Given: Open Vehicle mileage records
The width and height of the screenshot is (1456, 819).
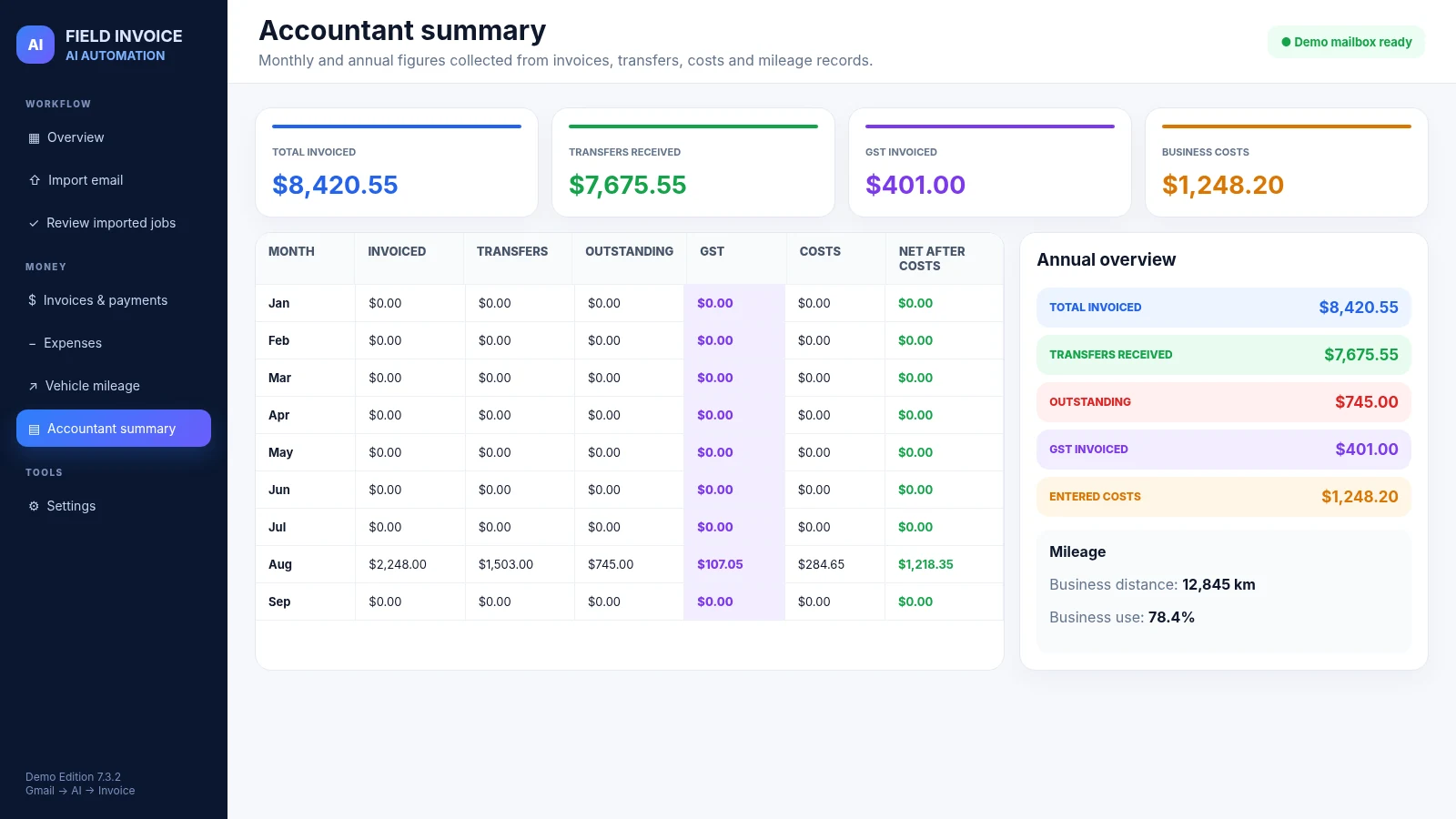Looking at the screenshot, I should 114,386.
